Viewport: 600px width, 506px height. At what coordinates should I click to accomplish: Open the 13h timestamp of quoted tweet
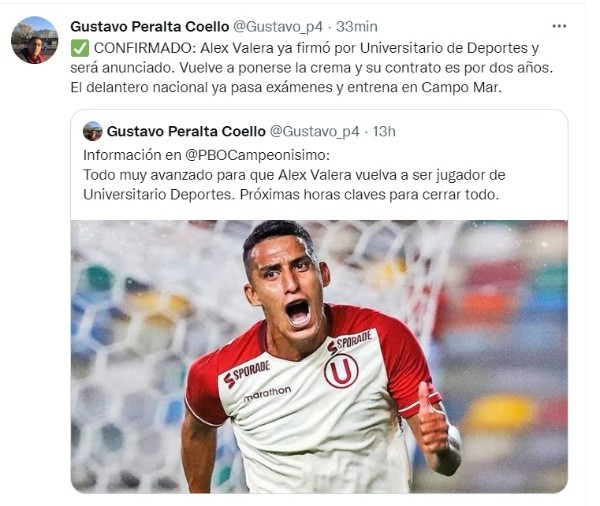384,131
